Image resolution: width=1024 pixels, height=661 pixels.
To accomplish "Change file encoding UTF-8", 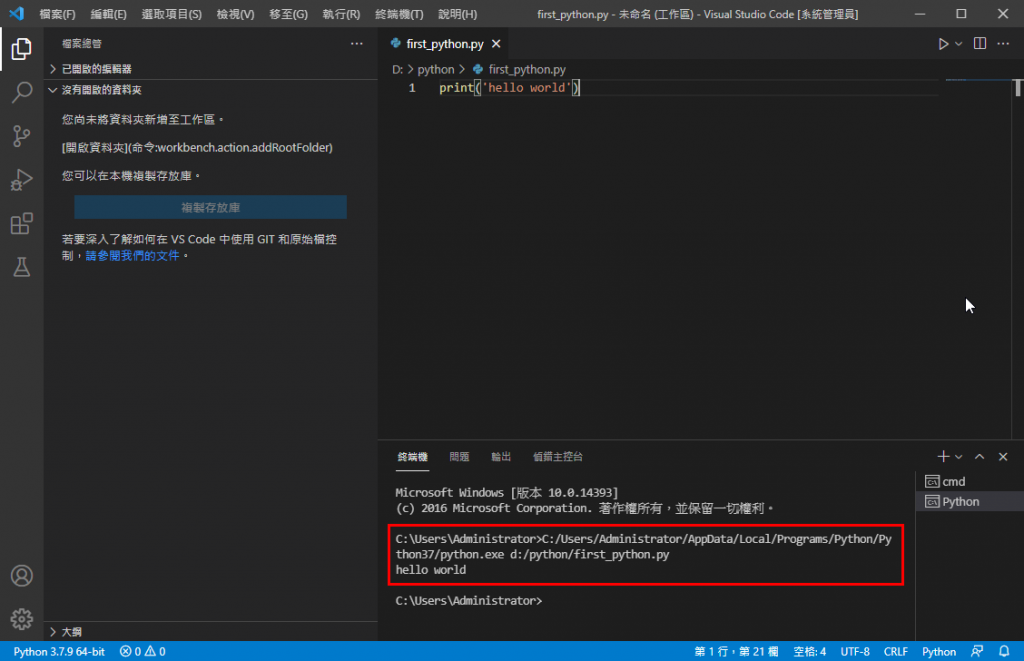I will pyautogui.click(x=855, y=651).
